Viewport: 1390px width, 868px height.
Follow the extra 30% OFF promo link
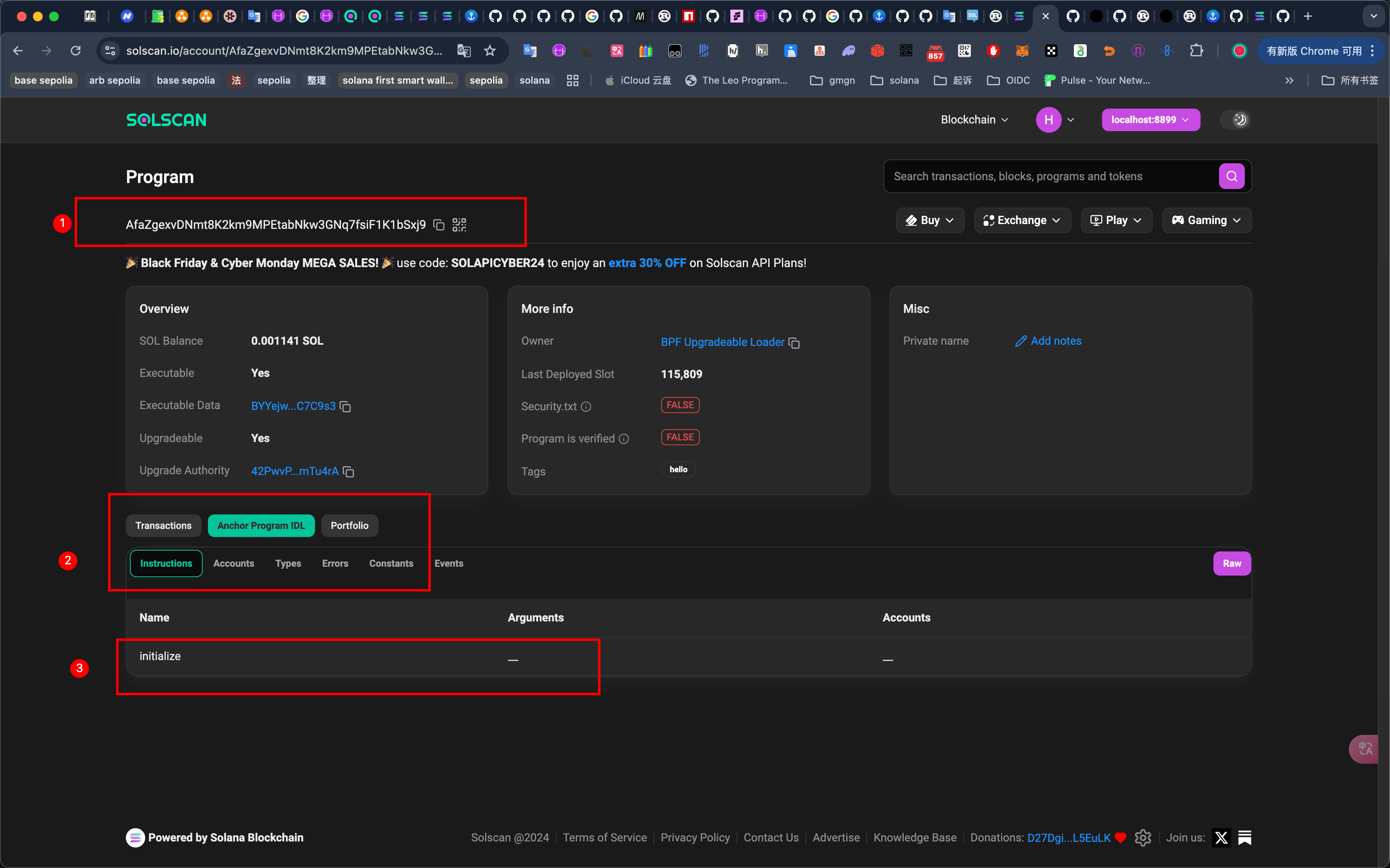point(648,263)
